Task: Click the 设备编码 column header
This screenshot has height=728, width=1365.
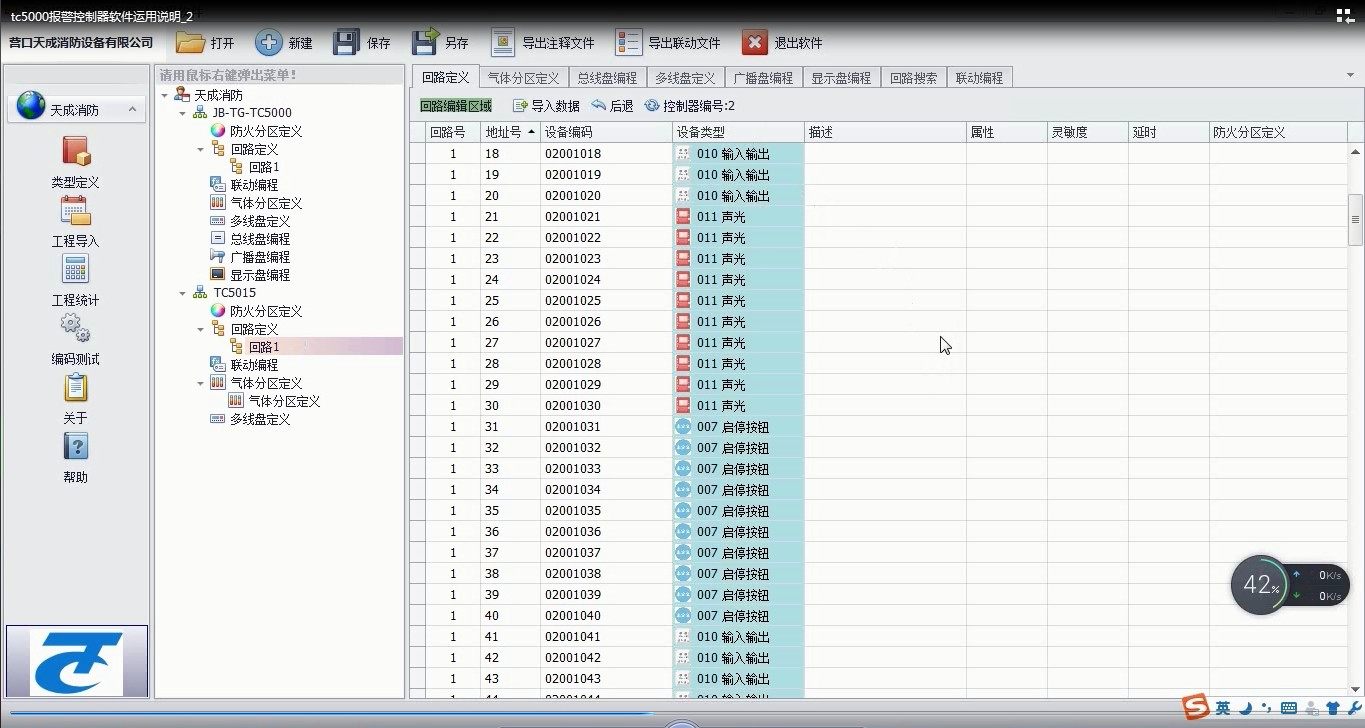Action: [x=607, y=132]
